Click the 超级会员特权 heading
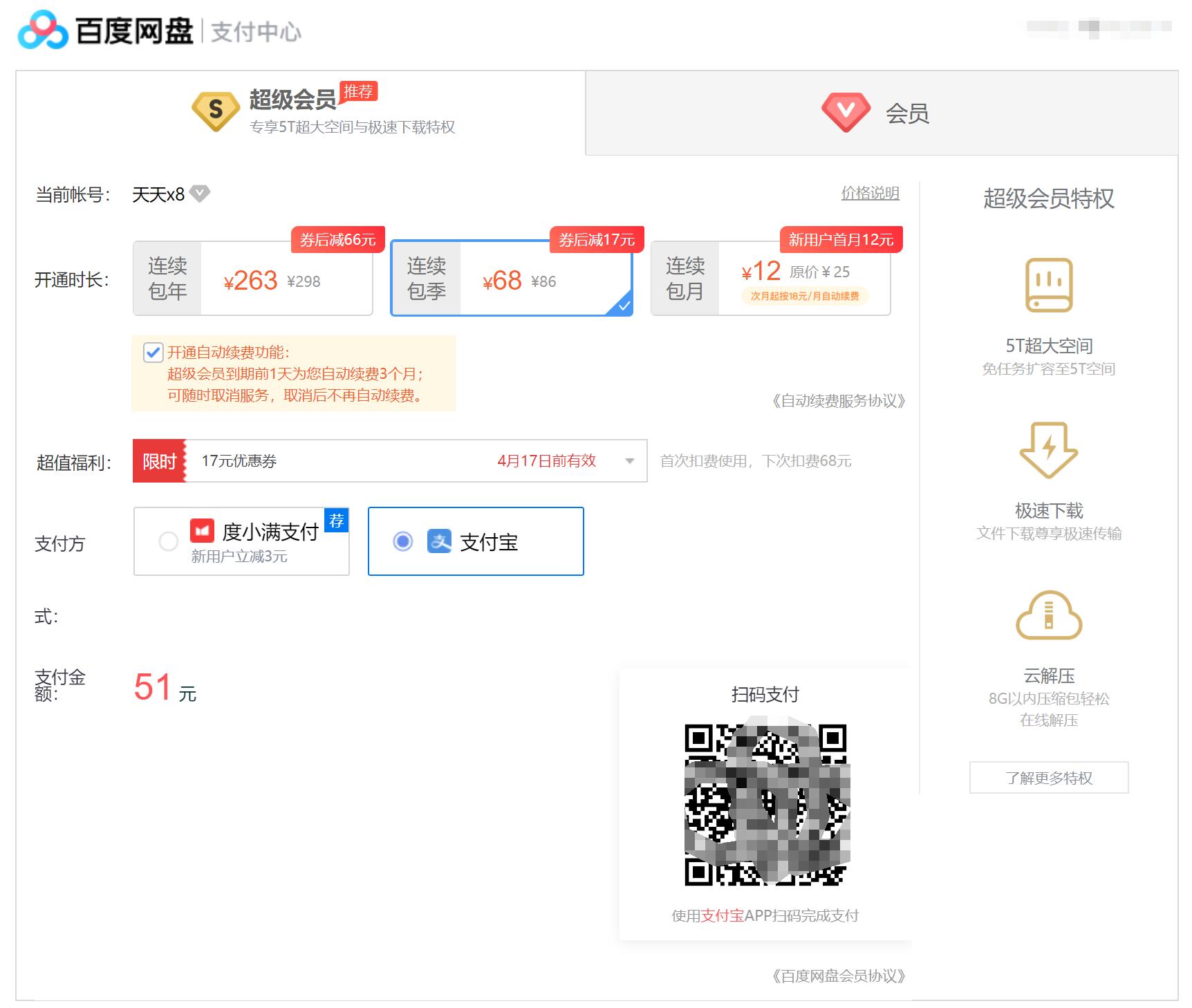Image resolution: width=1192 pixels, height=1008 pixels. coord(1049,198)
